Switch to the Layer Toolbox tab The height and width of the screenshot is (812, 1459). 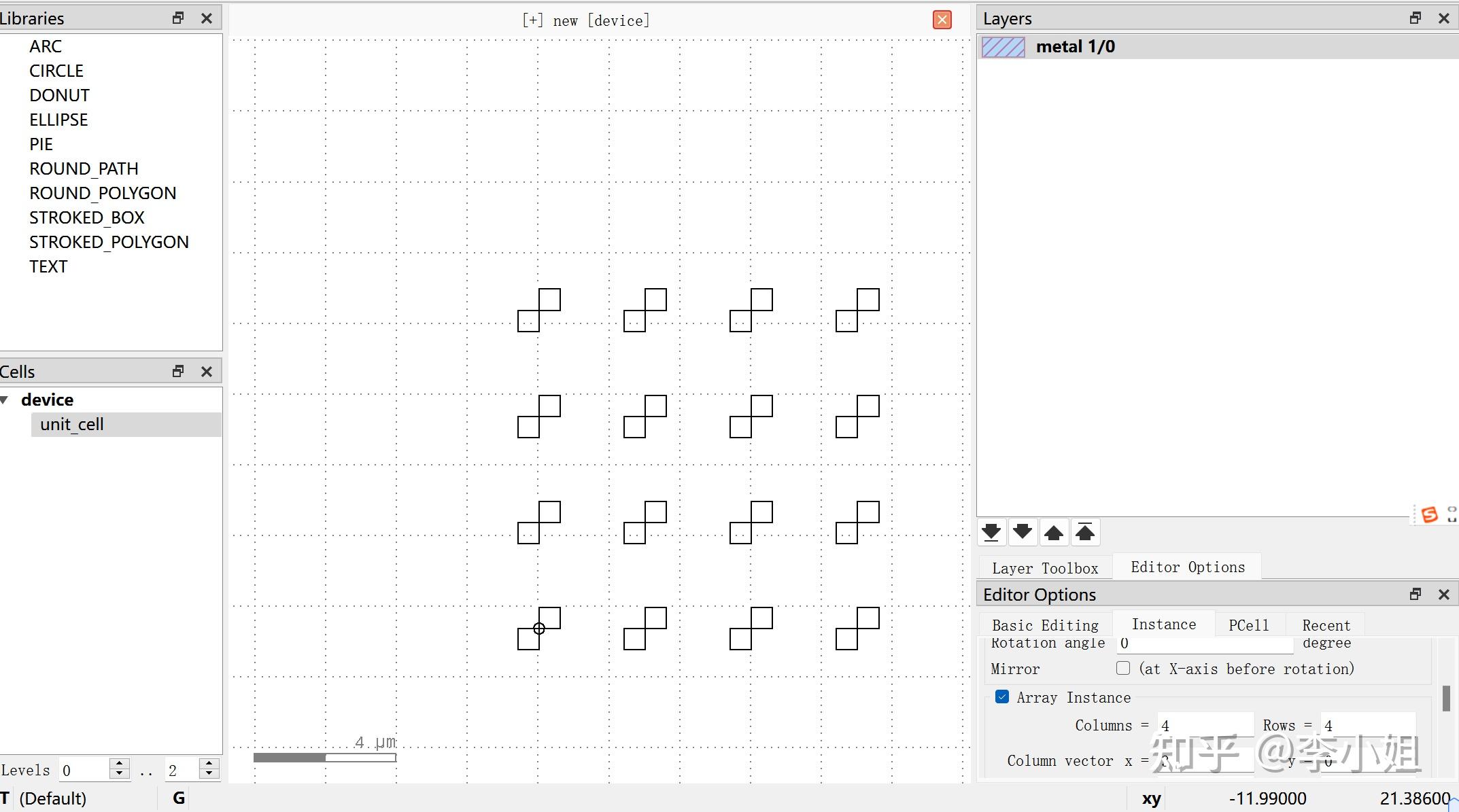(x=1045, y=568)
